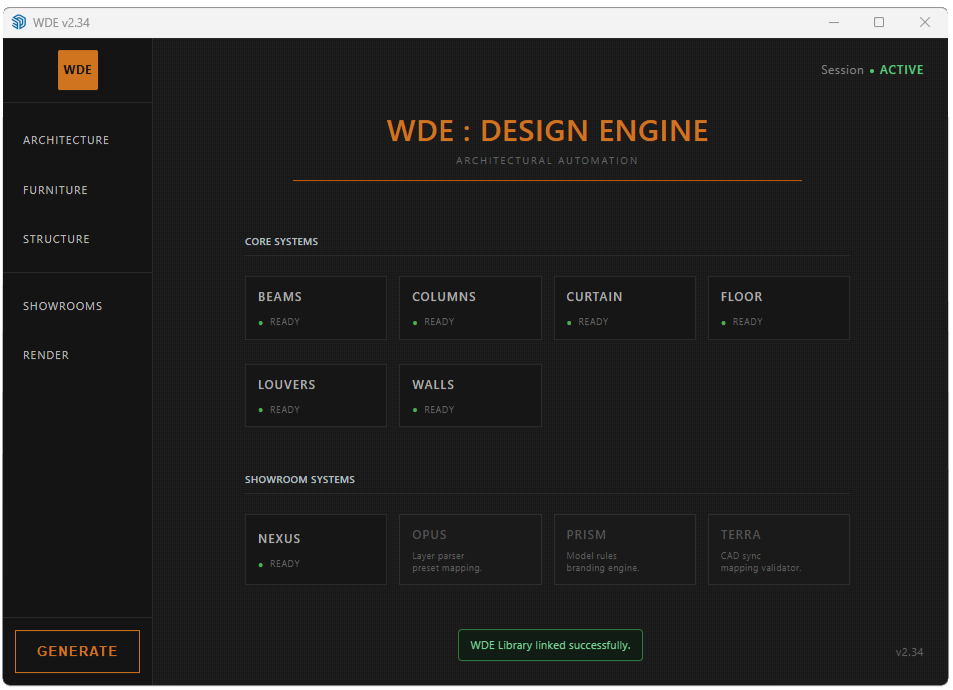Click the ARCHITECTURAL AUTOMATION subtitle
The height and width of the screenshot is (690, 953).
click(547, 160)
